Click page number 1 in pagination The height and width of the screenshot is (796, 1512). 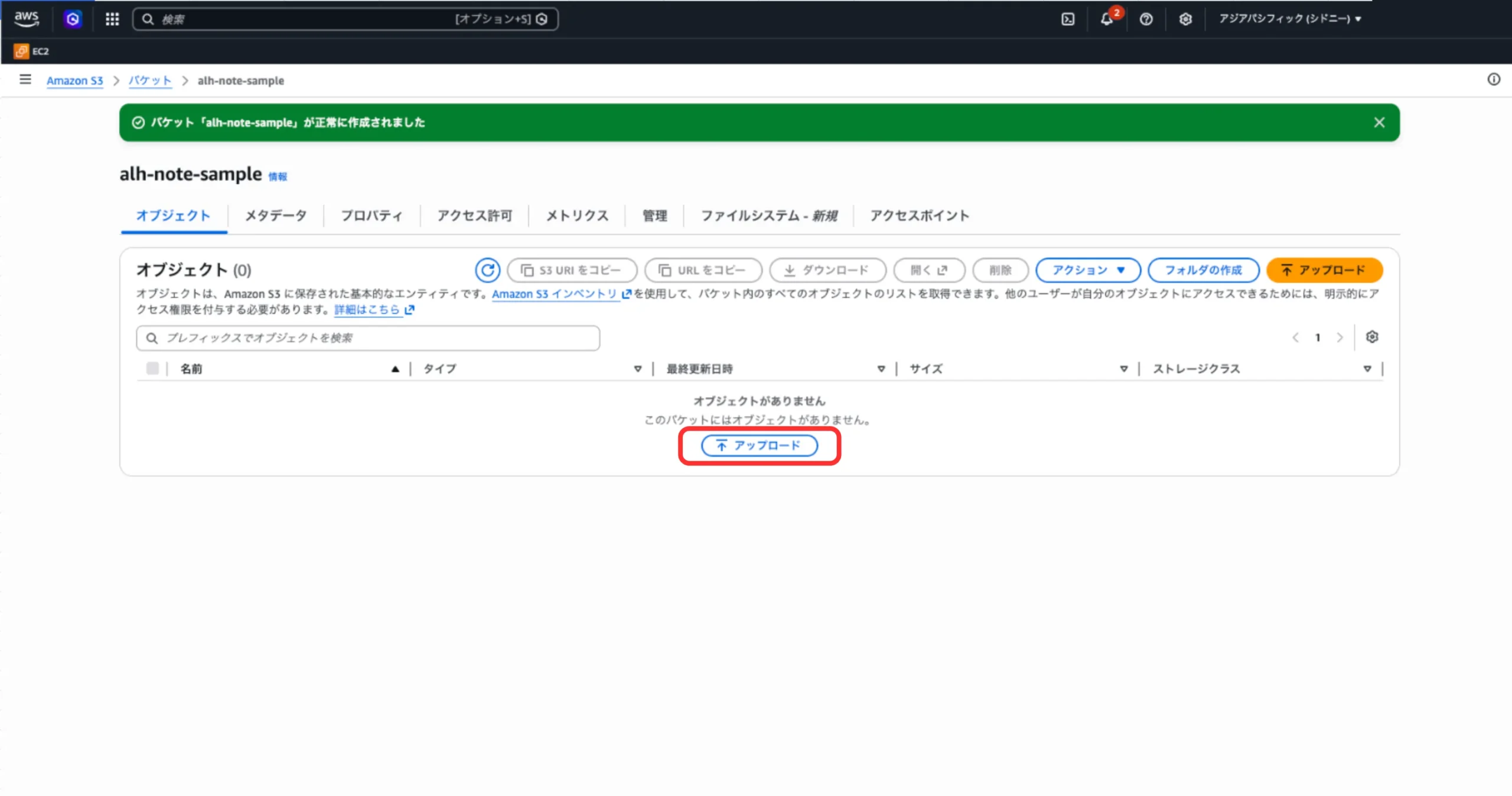(x=1318, y=337)
